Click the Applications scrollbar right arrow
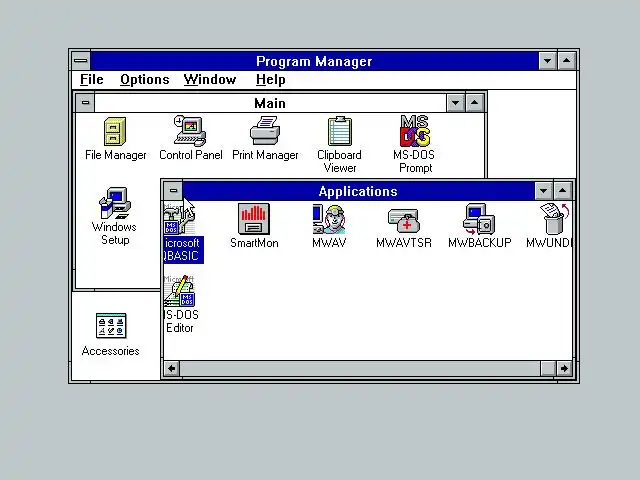Image resolution: width=640 pixels, height=480 pixels. click(x=564, y=369)
